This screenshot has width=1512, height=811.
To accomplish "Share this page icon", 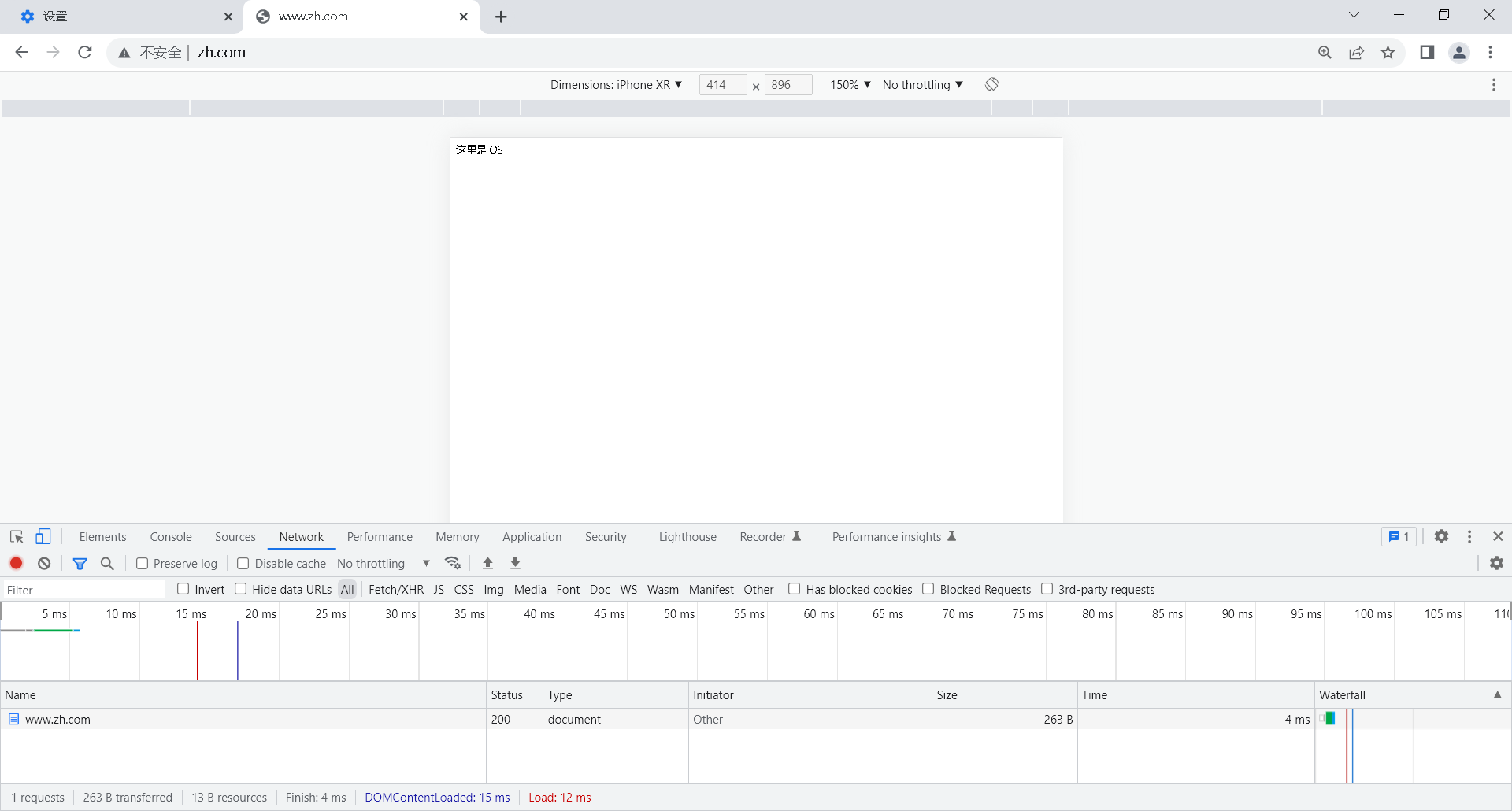I will 1356,53.
